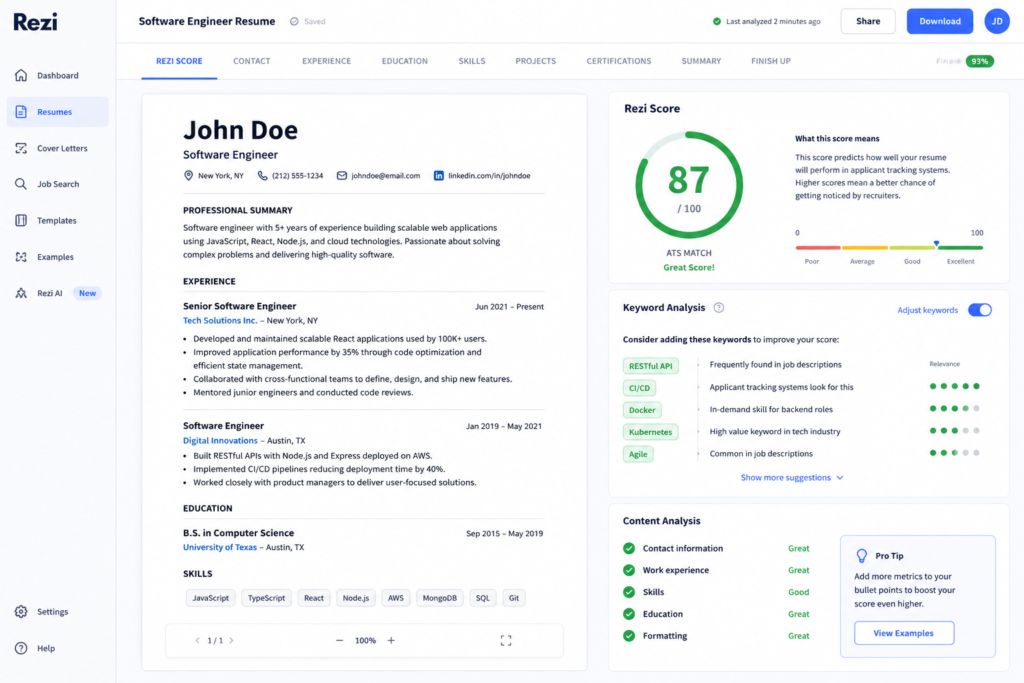Click the View Examples button

(904, 633)
